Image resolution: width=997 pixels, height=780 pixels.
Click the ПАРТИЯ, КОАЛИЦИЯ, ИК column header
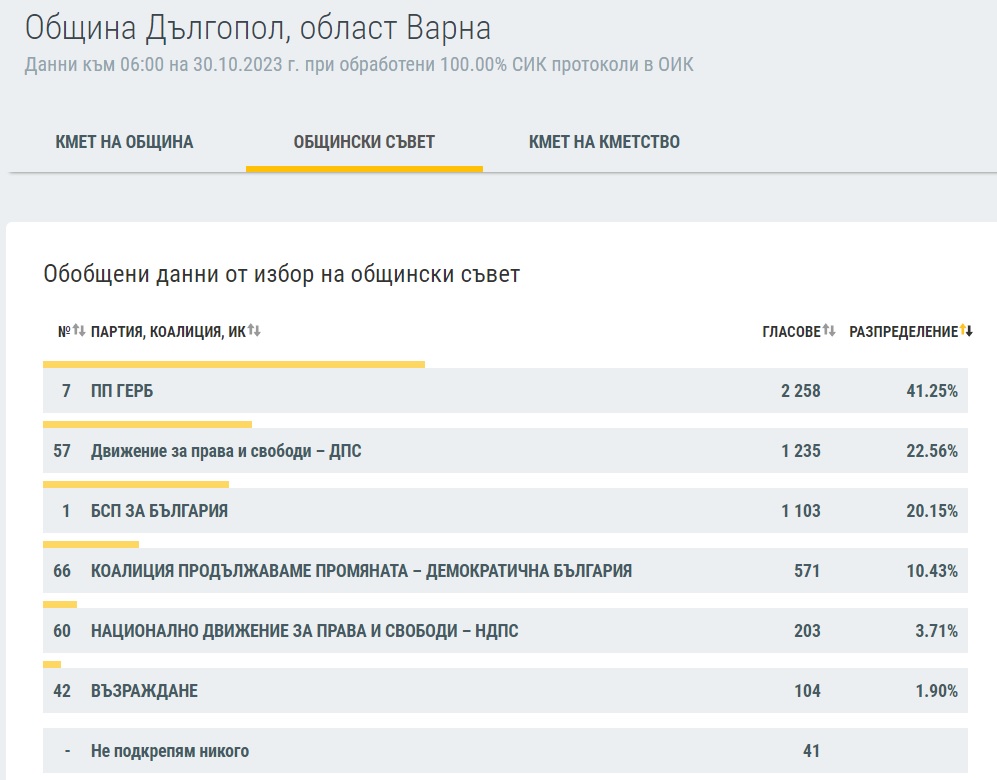pyautogui.click(x=168, y=331)
